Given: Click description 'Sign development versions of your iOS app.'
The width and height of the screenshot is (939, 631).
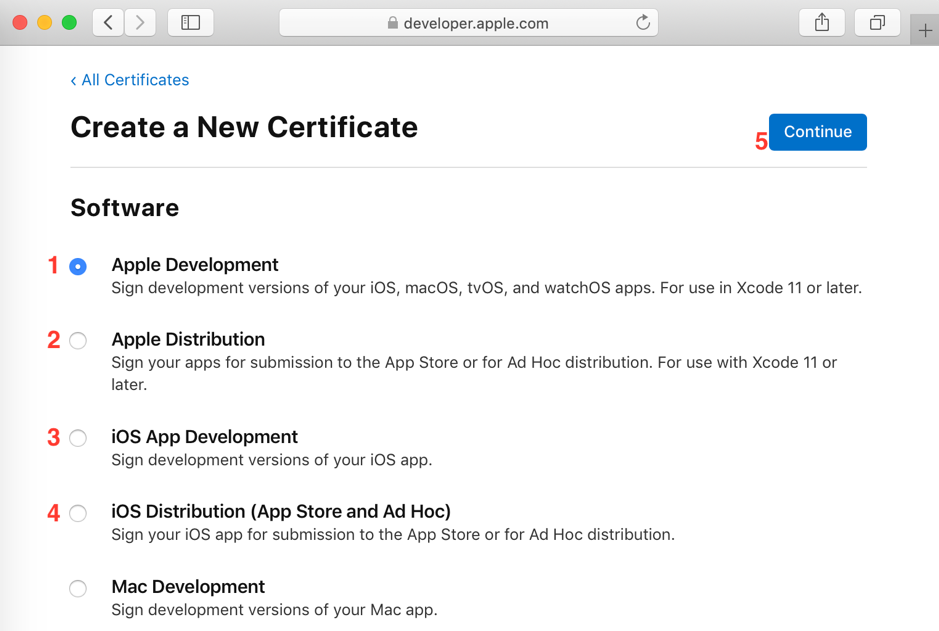Looking at the screenshot, I should click(271, 460).
